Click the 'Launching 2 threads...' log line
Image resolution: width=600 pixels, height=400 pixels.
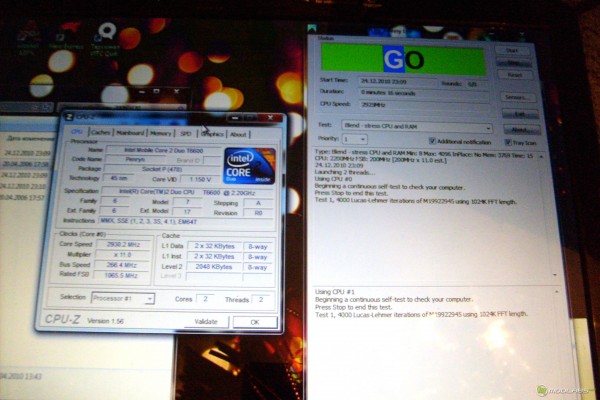[x=343, y=172]
